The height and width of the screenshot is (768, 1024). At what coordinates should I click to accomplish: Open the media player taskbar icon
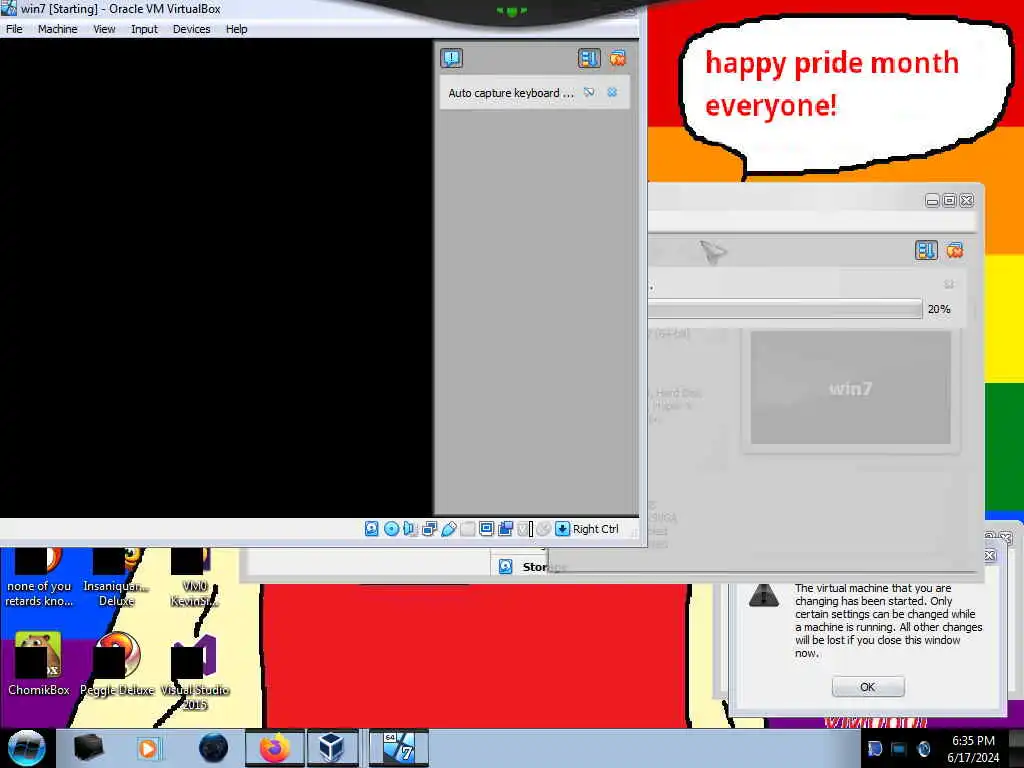coord(148,748)
